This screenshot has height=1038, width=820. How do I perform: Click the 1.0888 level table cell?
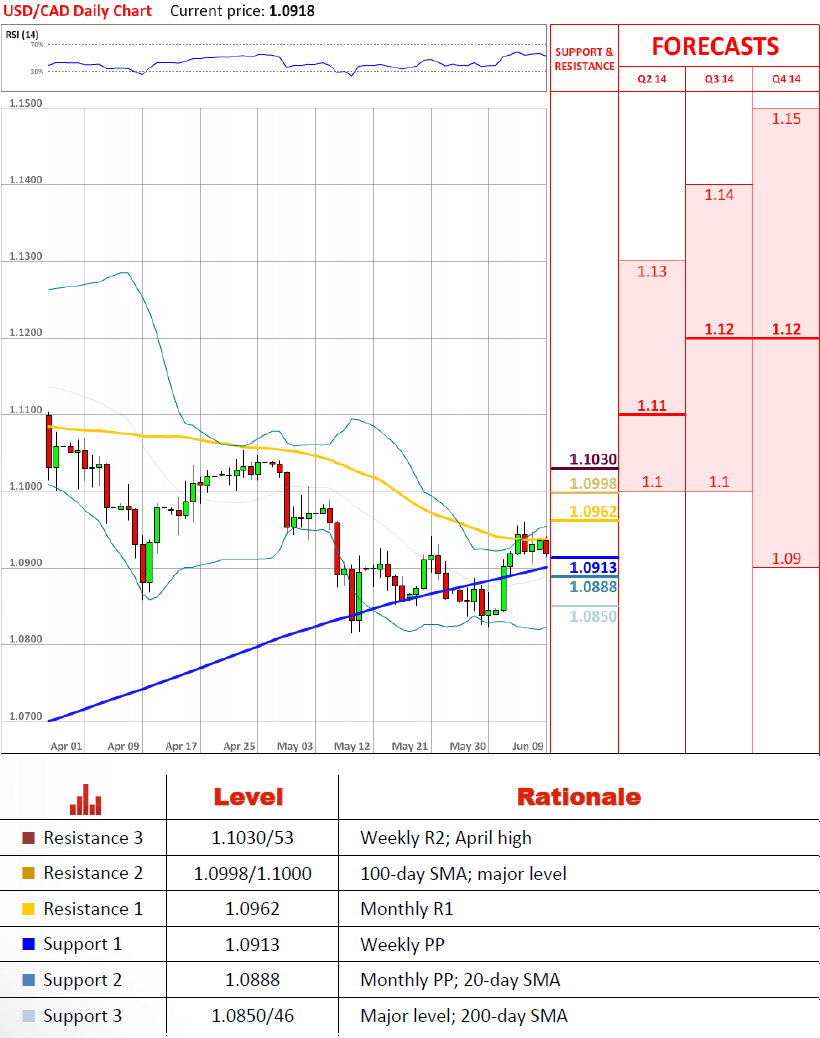pyautogui.click(x=252, y=980)
